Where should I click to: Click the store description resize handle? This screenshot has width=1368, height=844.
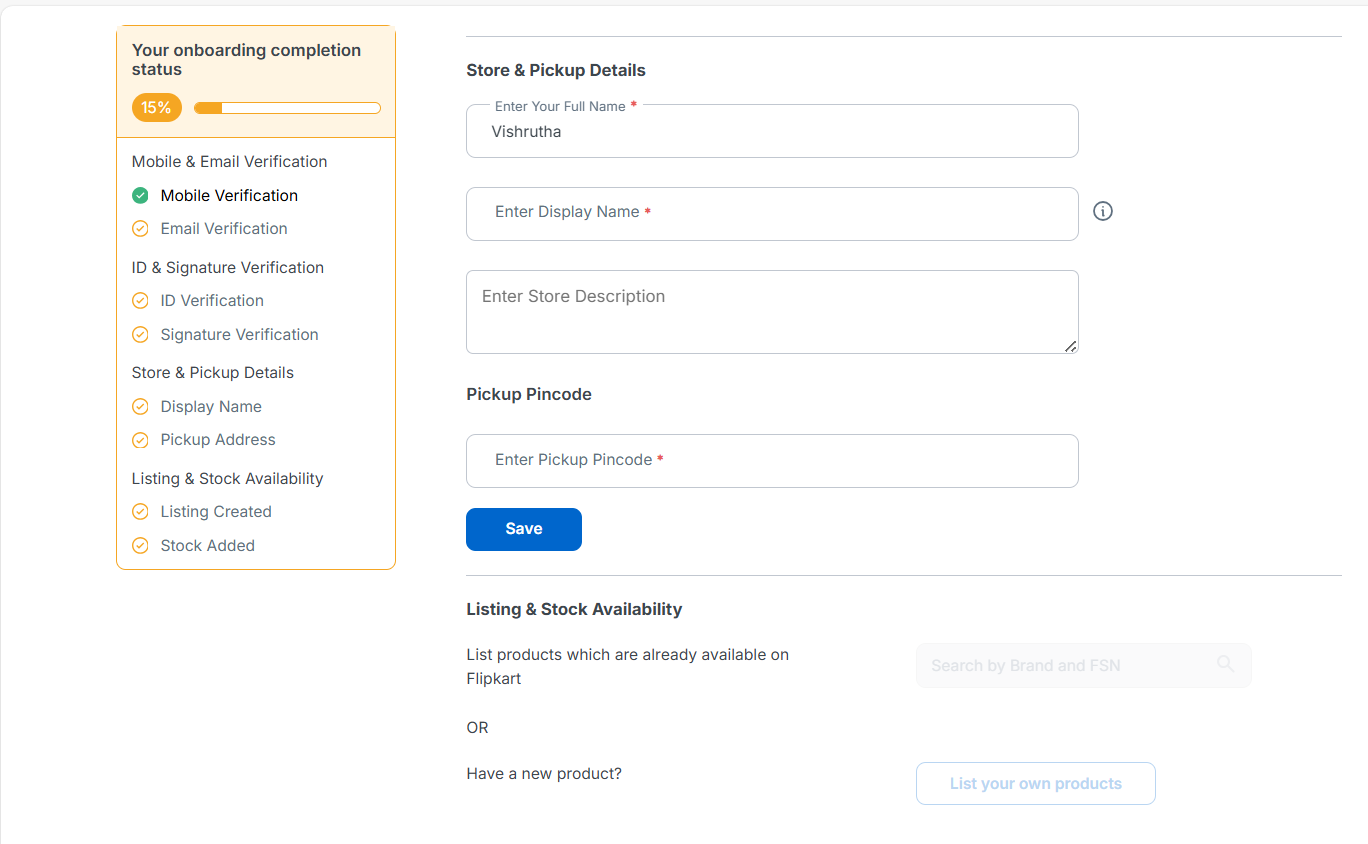[1071, 346]
